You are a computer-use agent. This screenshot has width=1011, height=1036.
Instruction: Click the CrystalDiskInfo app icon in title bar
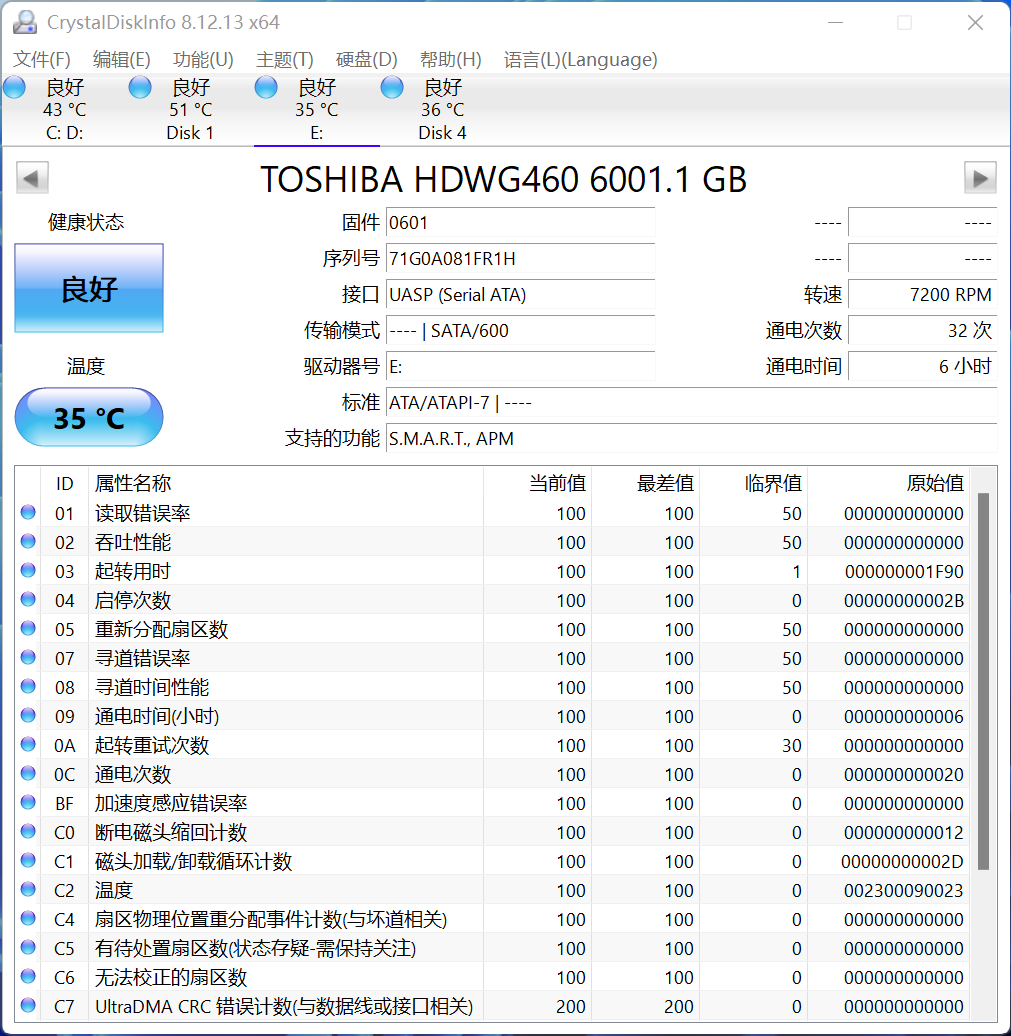[x=25, y=22]
